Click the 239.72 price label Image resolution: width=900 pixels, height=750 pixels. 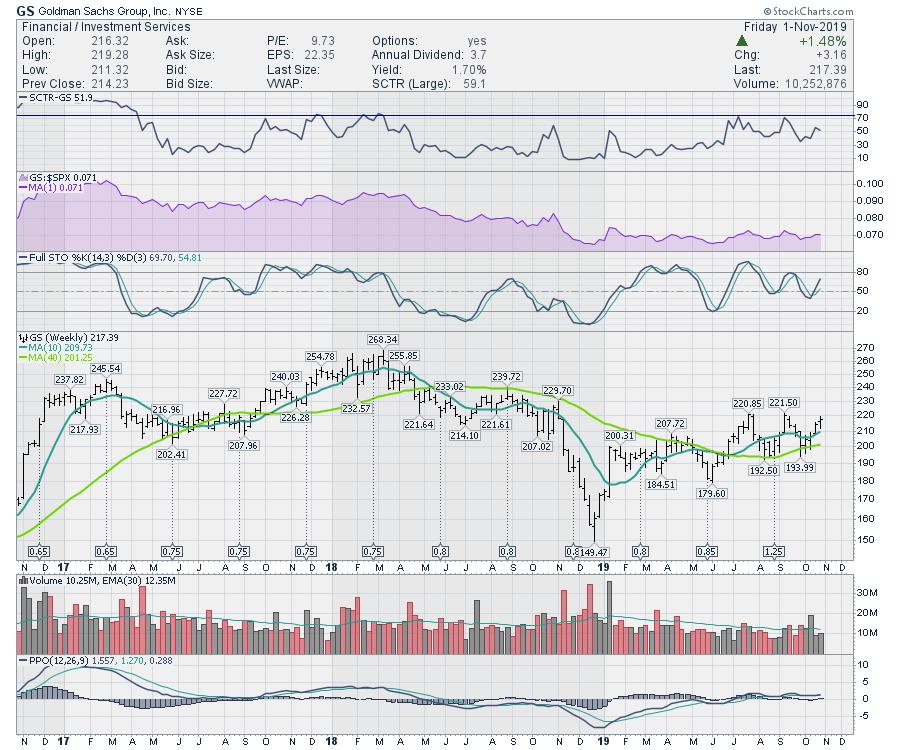click(x=507, y=377)
